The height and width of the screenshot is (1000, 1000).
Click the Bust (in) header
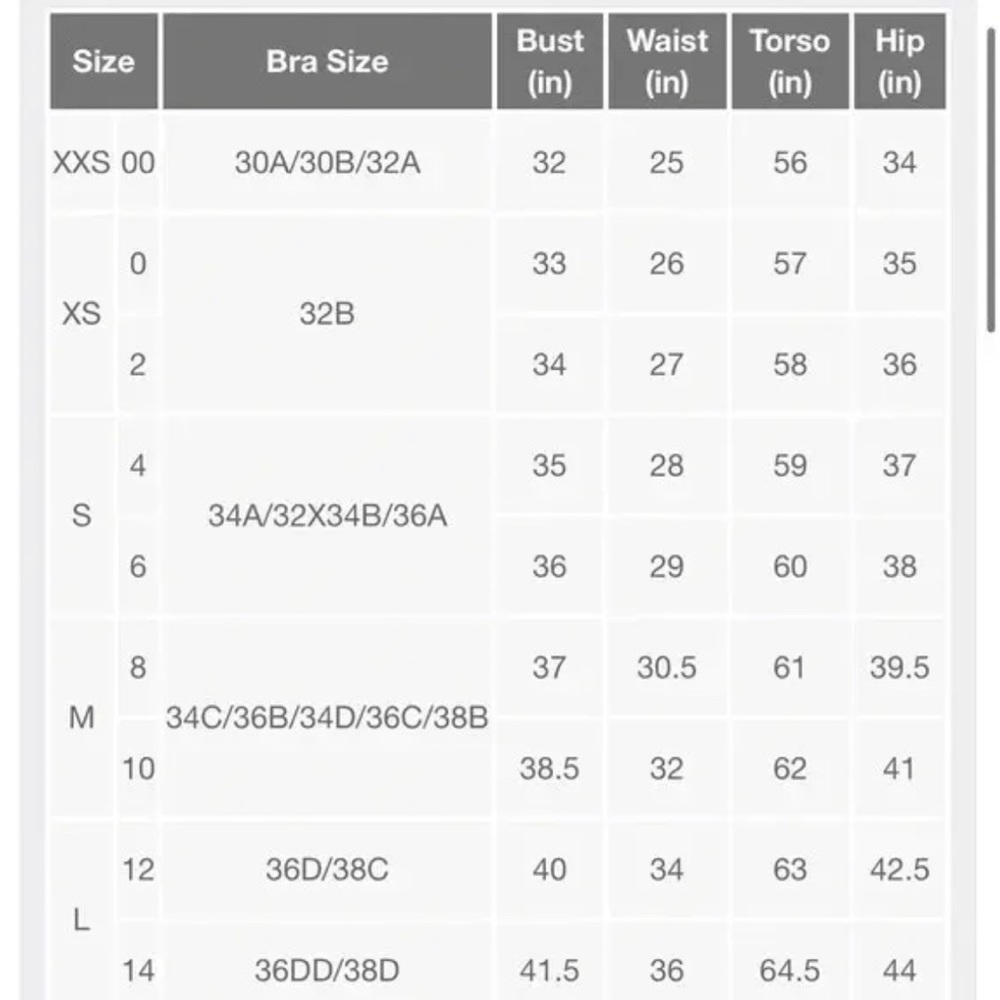[x=550, y=61]
